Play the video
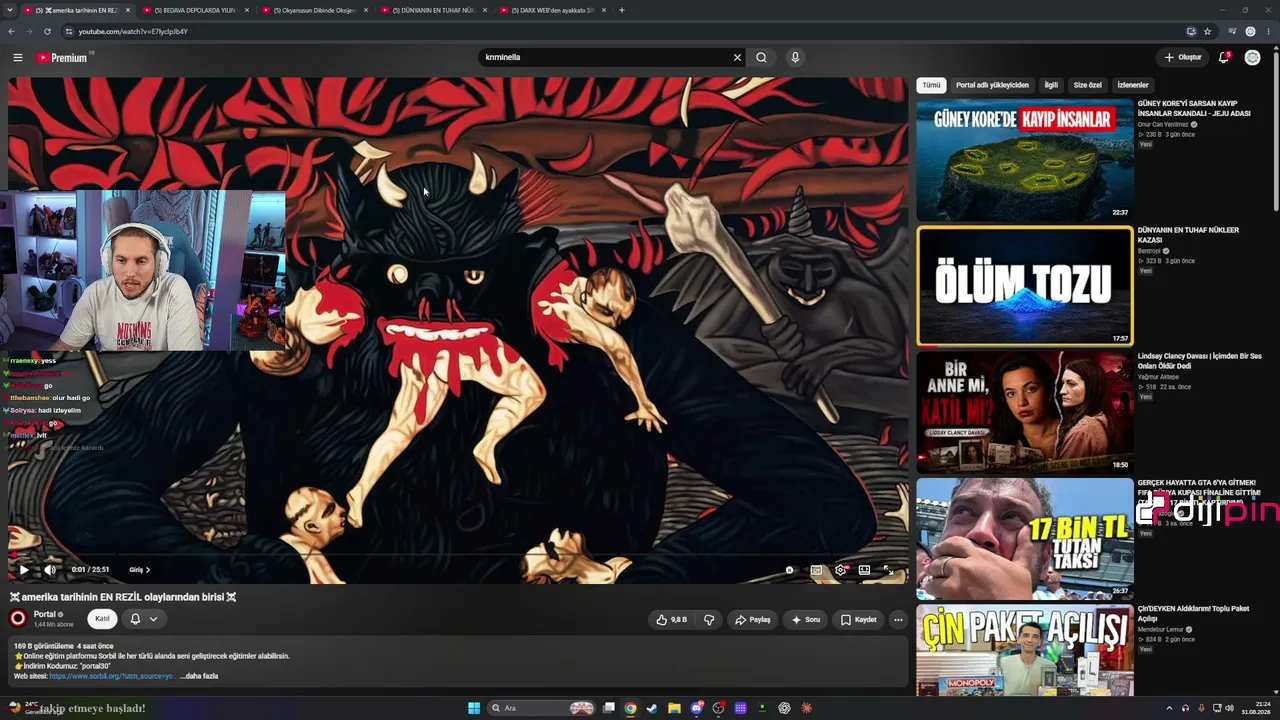 (x=24, y=570)
